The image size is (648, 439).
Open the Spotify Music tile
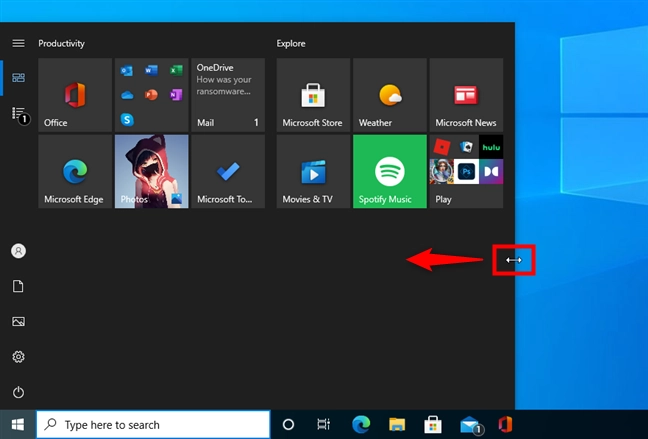pos(390,171)
